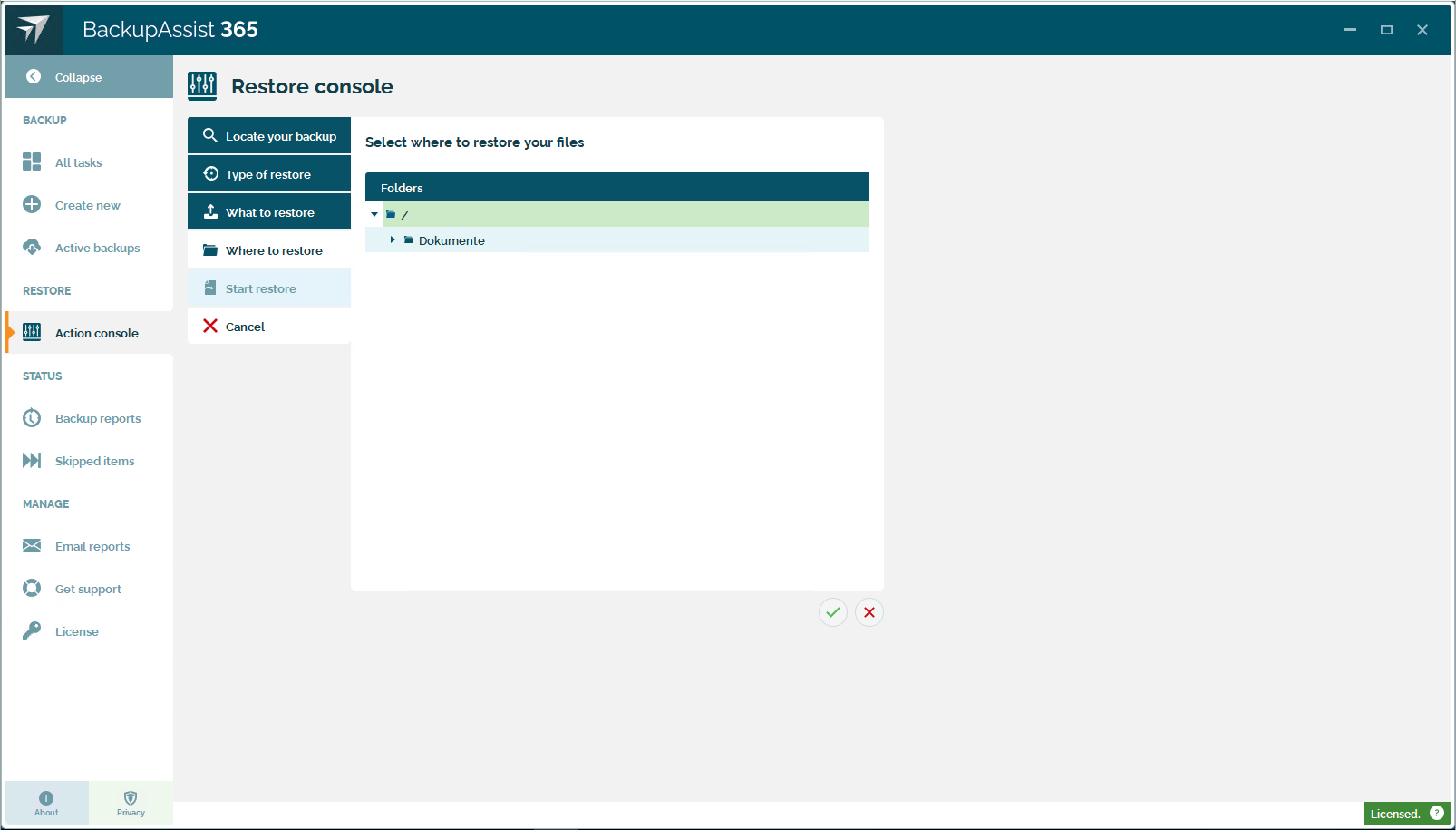Click the Where to restore folder icon

[x=210, y=249]
